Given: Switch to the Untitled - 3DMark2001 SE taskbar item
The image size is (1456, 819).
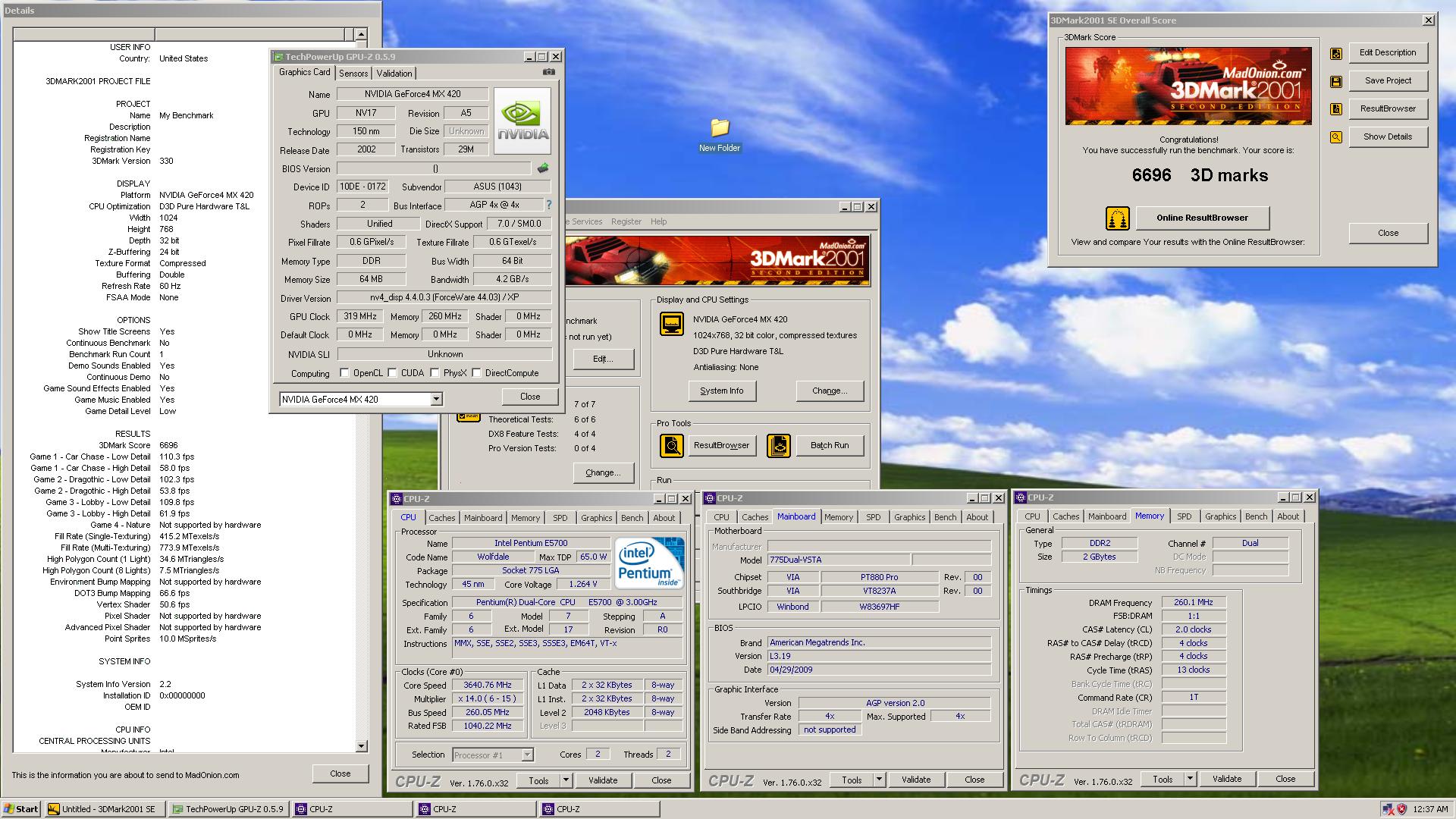Looking at the screenshot, I should coord(105,809).
